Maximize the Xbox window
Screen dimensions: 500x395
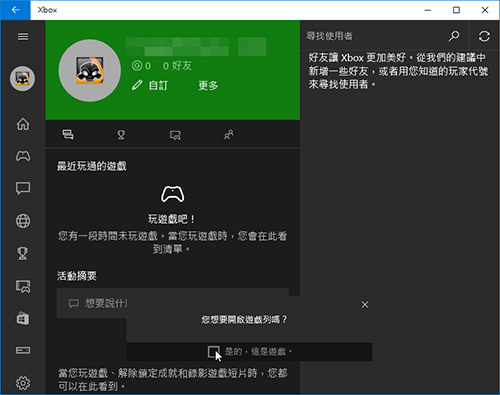click(x=456, y=10)
